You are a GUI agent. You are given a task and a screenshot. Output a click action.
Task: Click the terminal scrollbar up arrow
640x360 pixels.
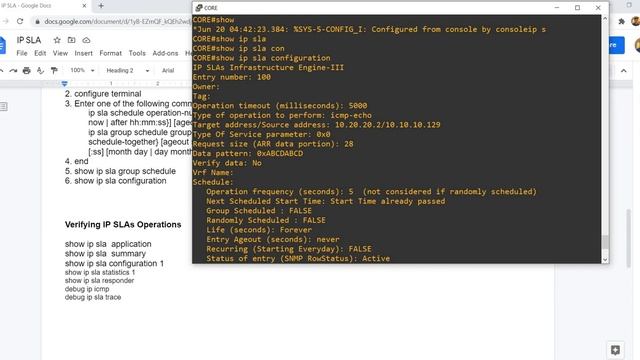point(605,19)
